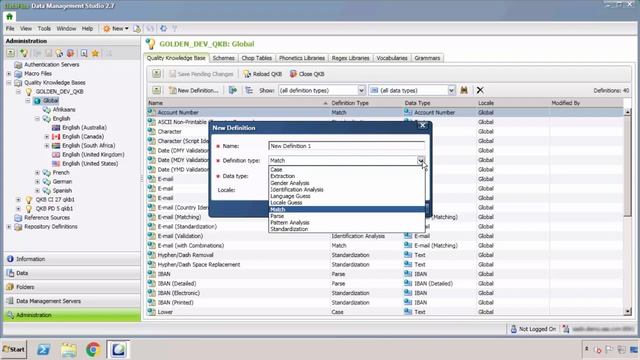Click the New Definition button

click(194, 90)
